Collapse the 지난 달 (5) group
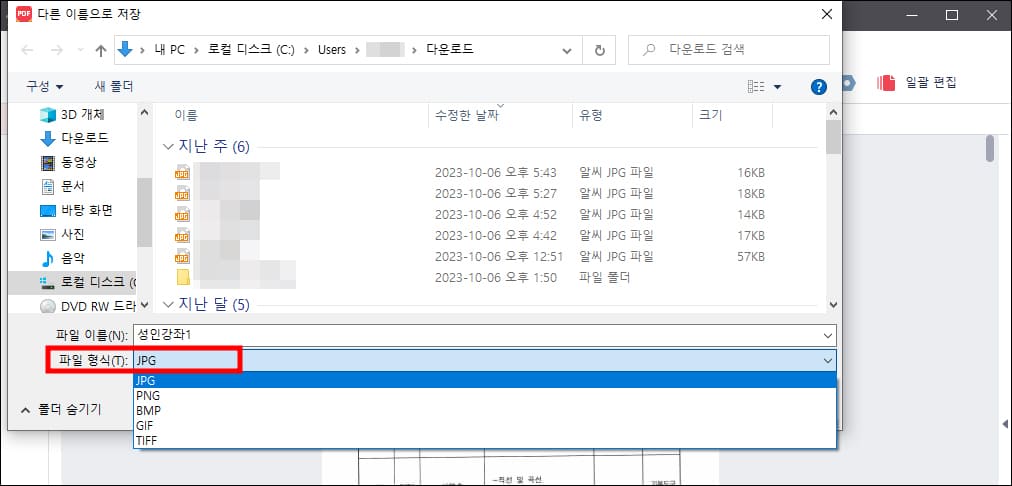 168,305
